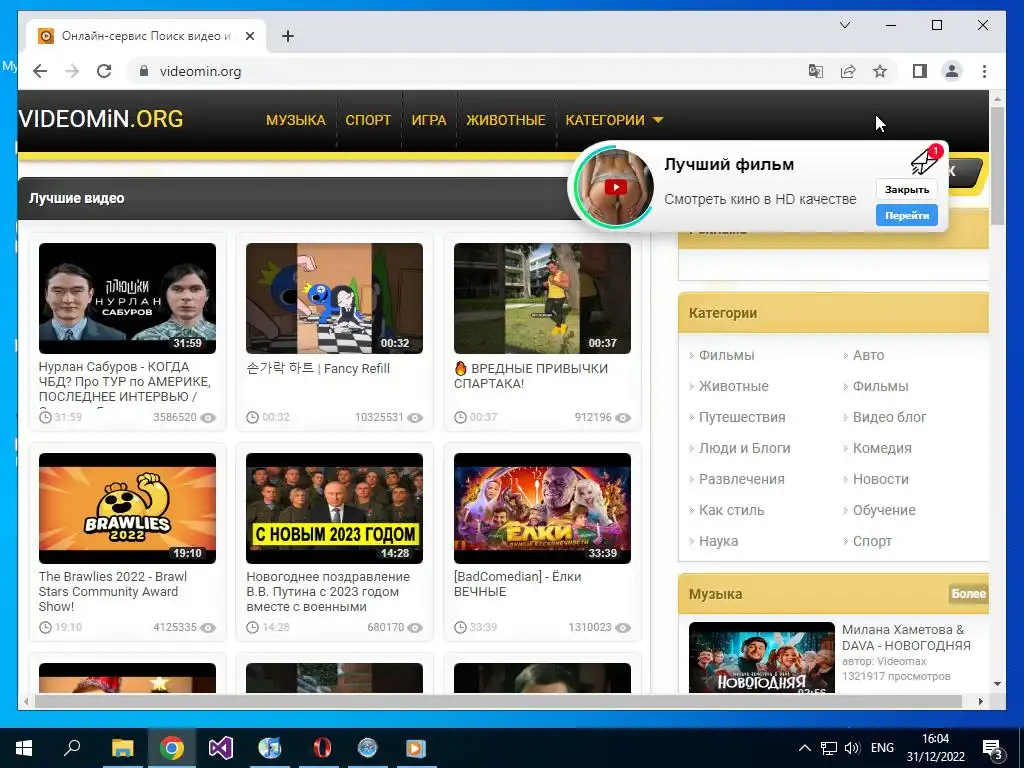Screen dimensions: 1024x768
Task: Switch ENG input language indicator
Action: pos(882,748)
